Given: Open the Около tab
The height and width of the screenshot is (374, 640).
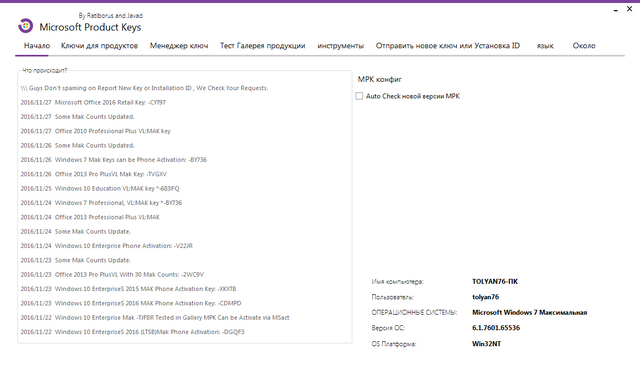Looking at the screenshot, I should (584, 46).
